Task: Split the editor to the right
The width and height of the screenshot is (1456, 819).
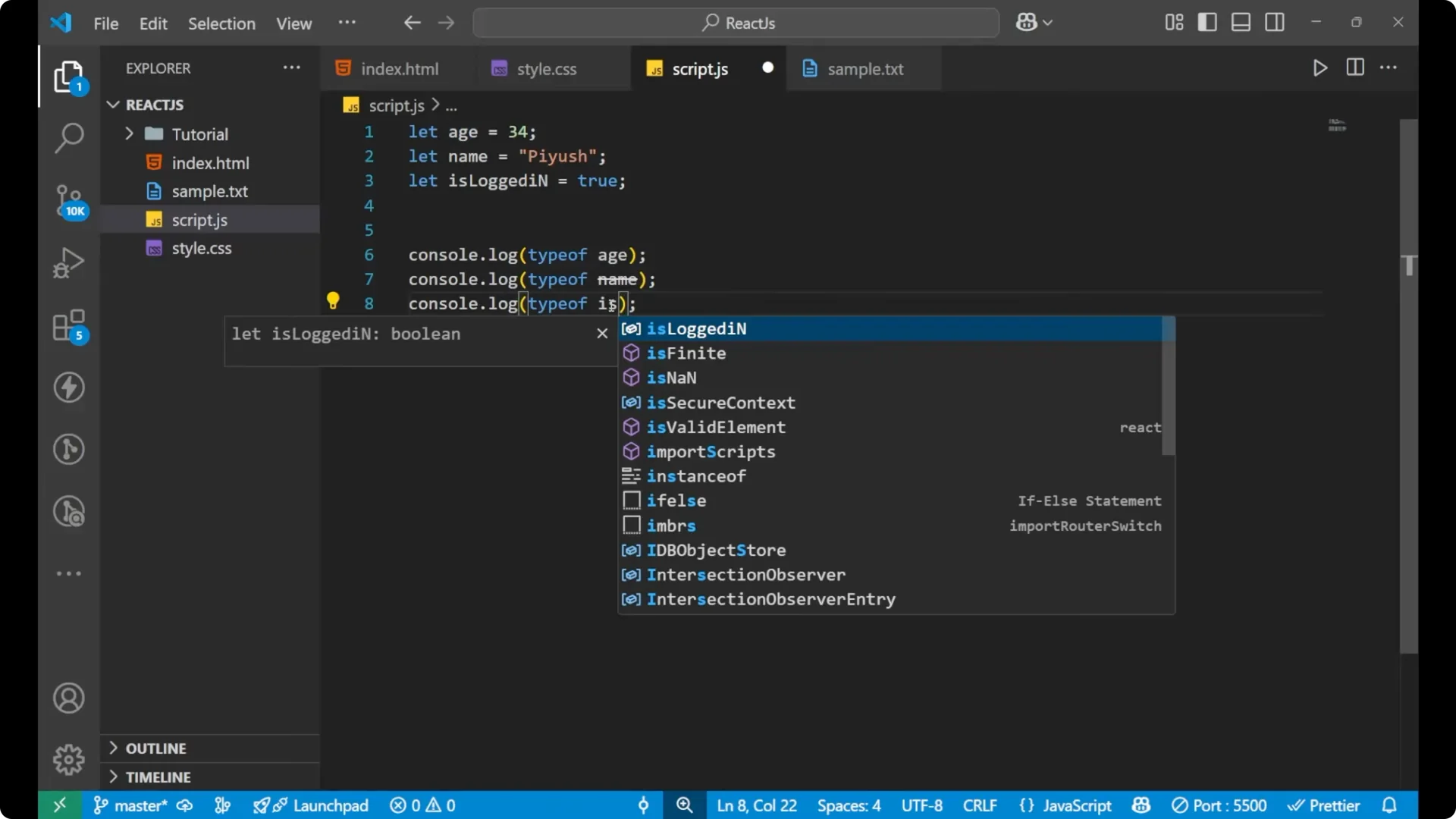Action: pyautogui.click(x=1354, y=67)
